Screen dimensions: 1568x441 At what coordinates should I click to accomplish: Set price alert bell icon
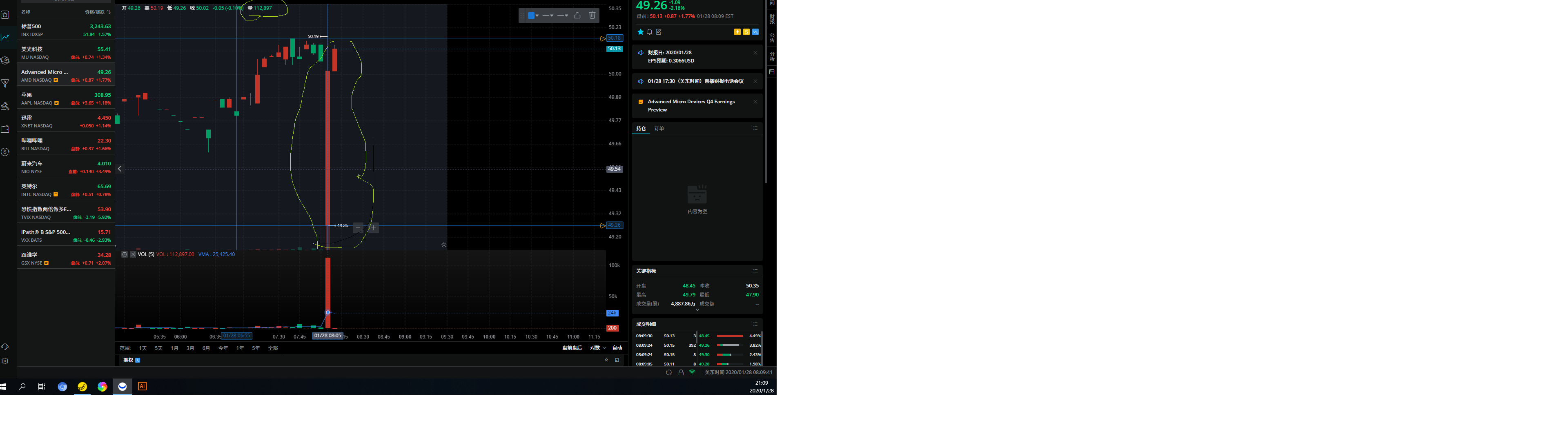650,32
